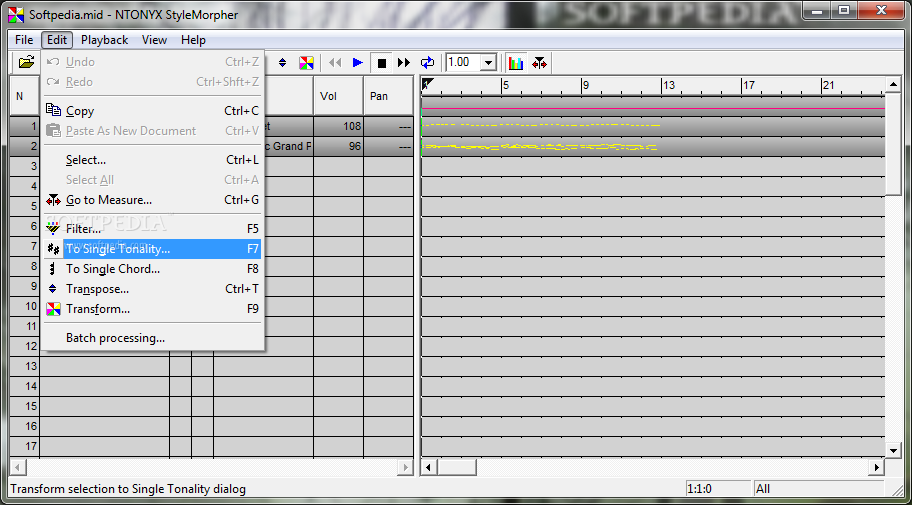Click the 1:1:0 position status field
Viewport: 912px width, 505px height.
(718, 489)
